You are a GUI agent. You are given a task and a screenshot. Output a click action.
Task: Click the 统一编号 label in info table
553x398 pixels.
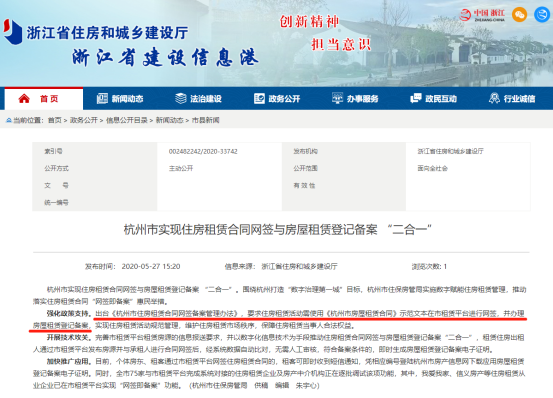click(56, 203)
